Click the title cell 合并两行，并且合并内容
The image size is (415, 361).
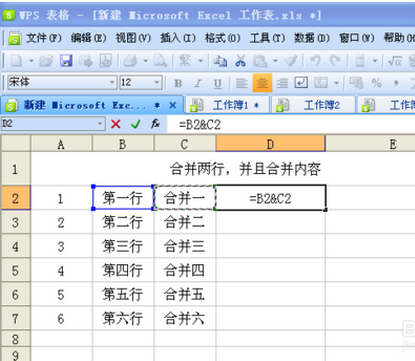pos(245,169)
